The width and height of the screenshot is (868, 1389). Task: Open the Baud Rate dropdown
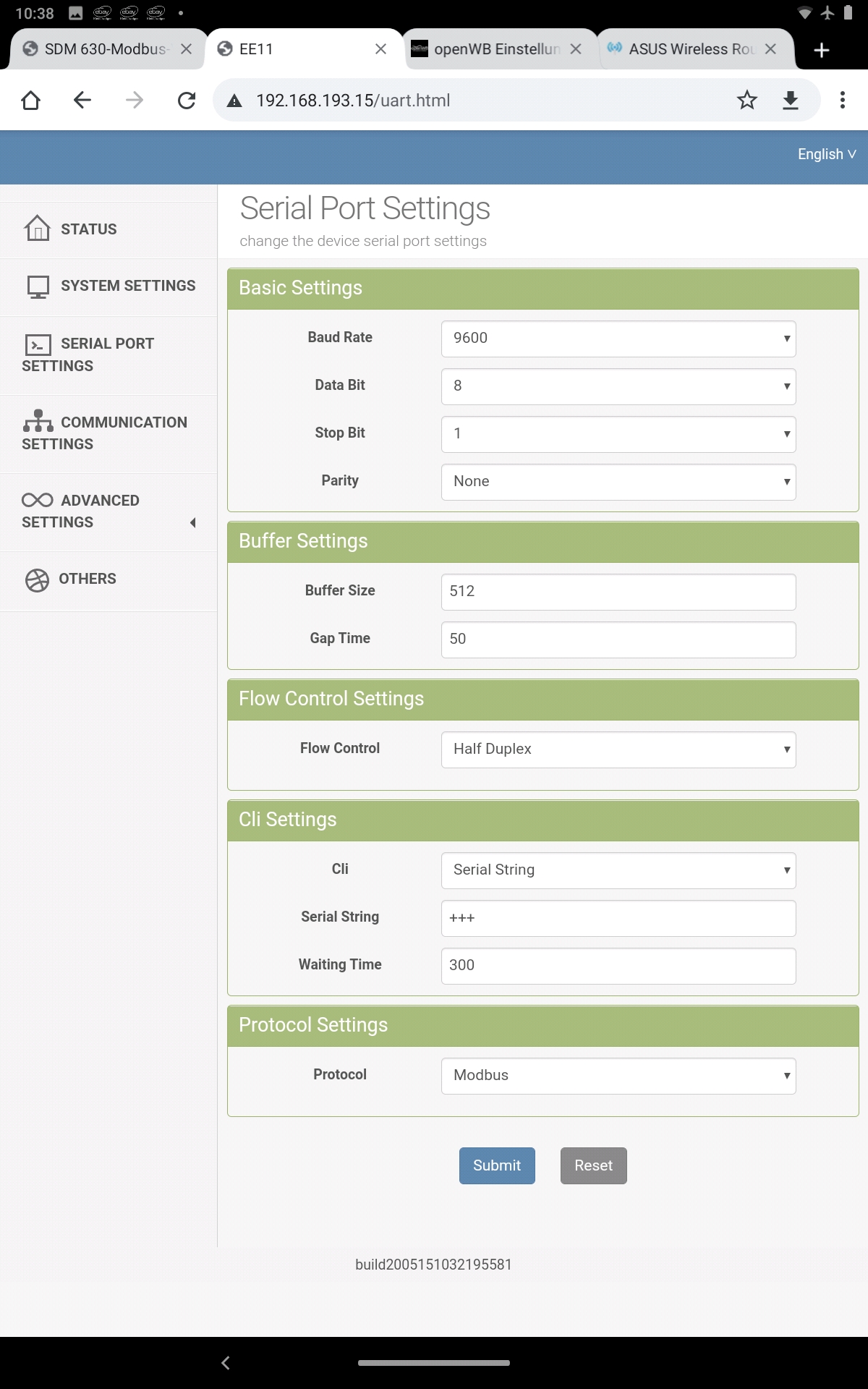tap(618, 339)
